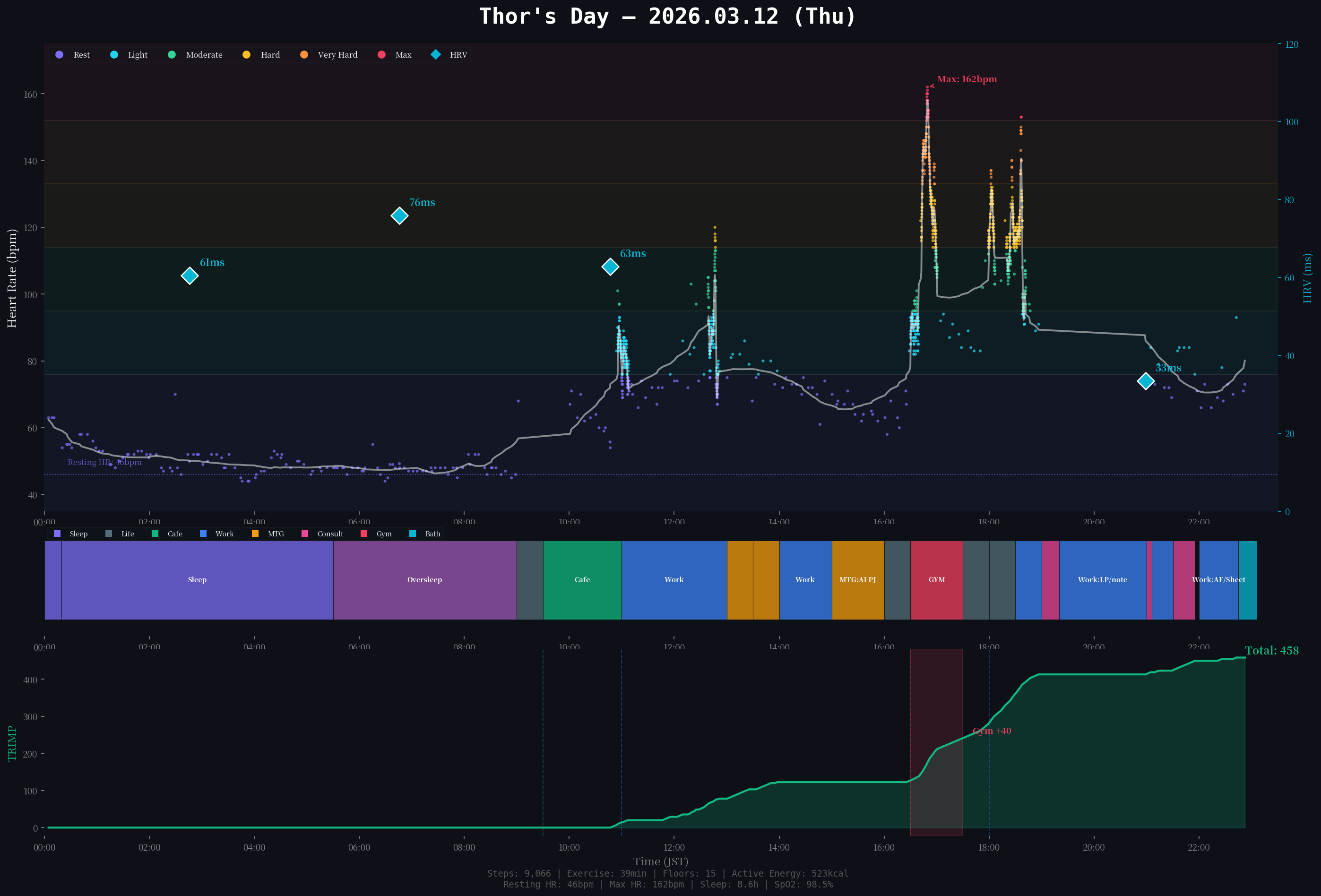The image size is (1321, 896).
Task: Toggle the Sleep activity legend entry
Action: click(56, 533)
